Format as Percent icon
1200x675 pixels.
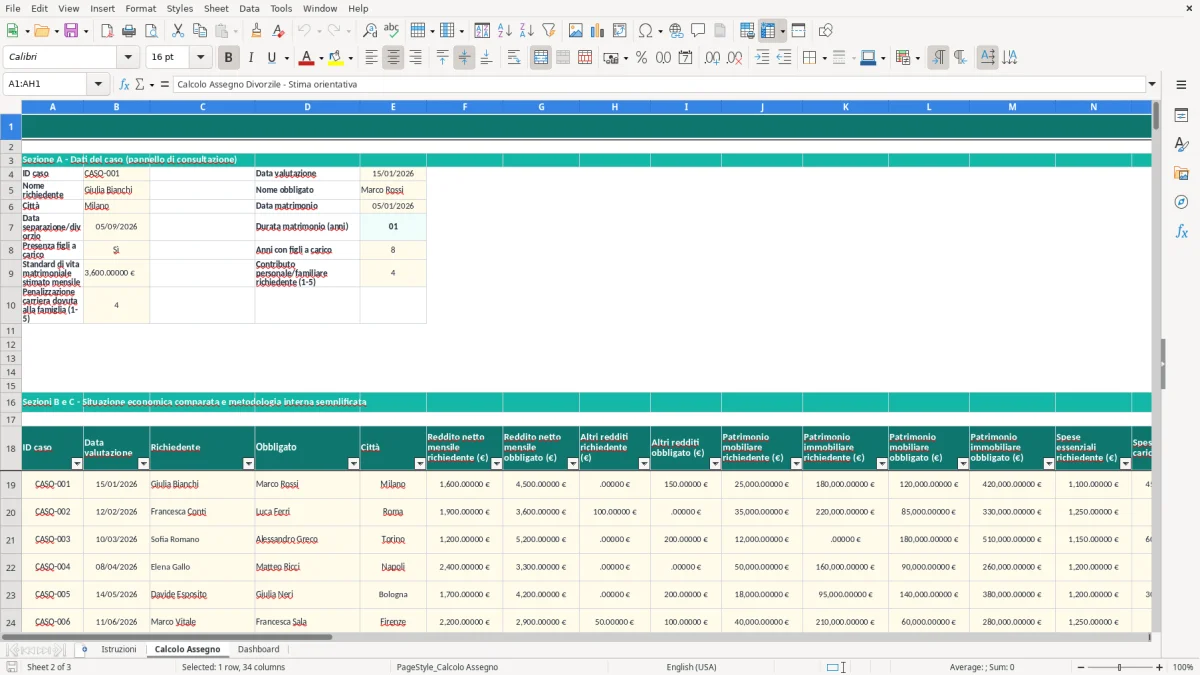(641, 58)
